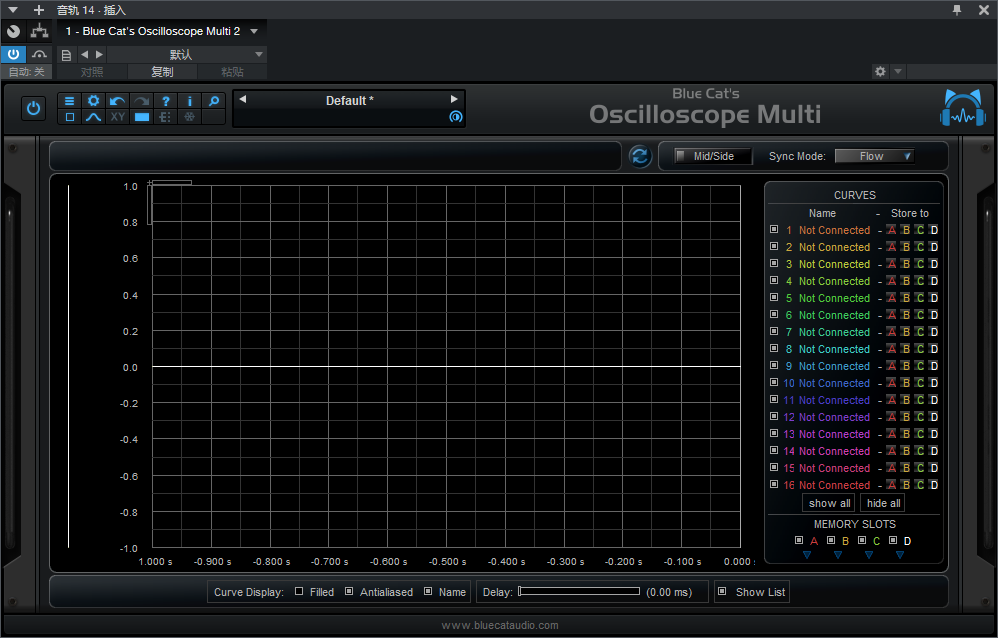Go to next plugin preset with right arrow

(454, 99)
